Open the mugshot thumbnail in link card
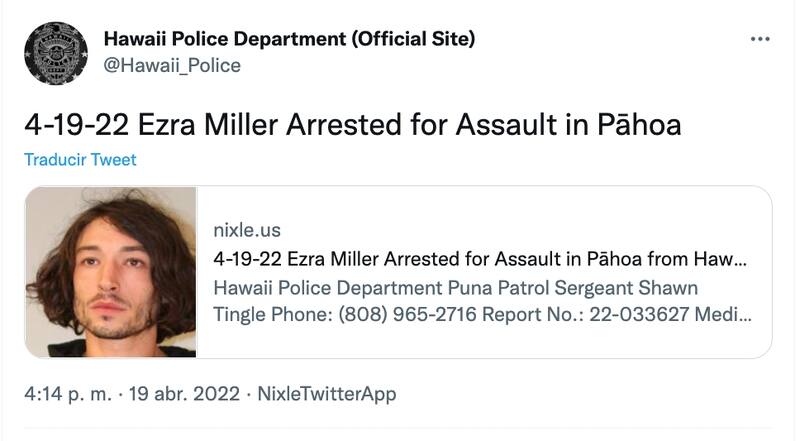Image resolution: width=800 pixels, height=441 pixels. 111,272
